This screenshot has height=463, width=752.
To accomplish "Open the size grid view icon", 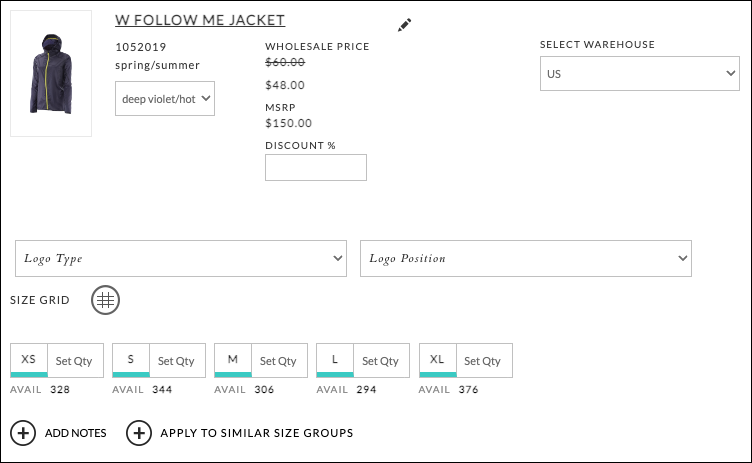I will [x=106, y=300].
